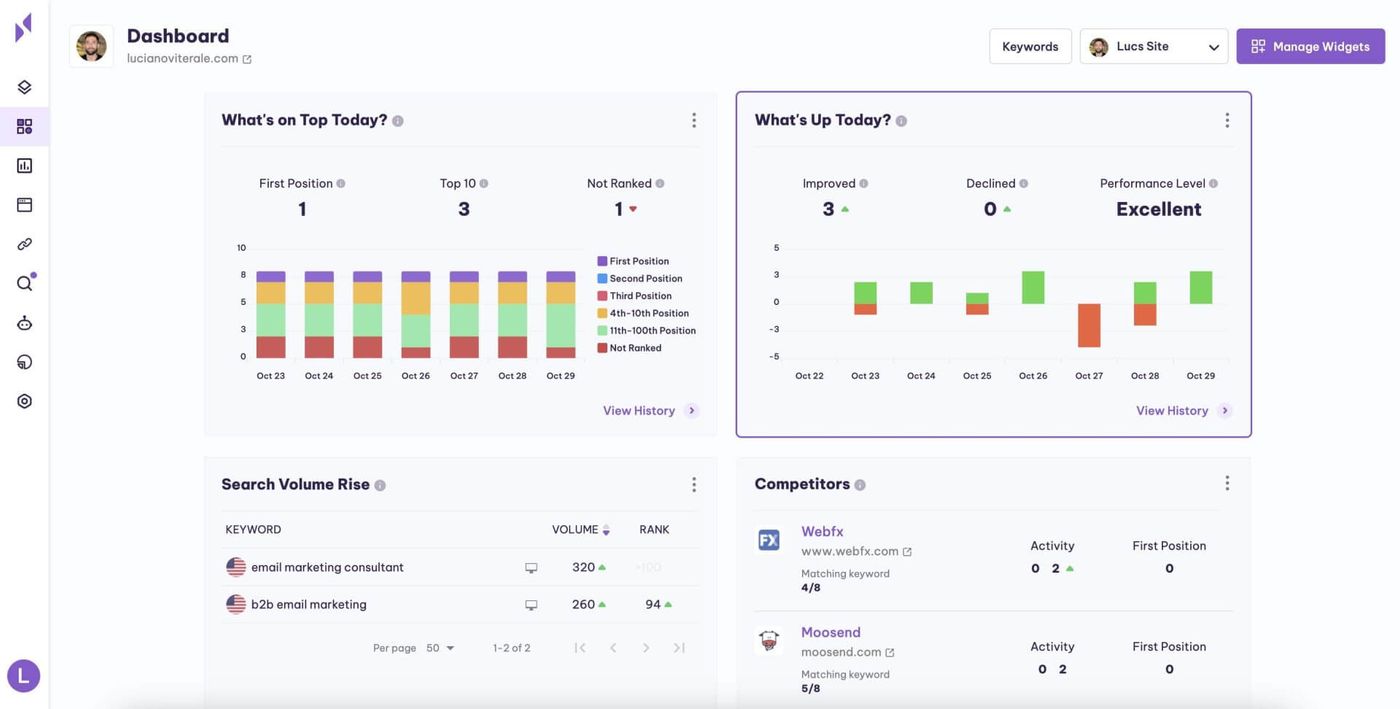
Task: Open the Moosend competitor link
Action: point(830,633)
